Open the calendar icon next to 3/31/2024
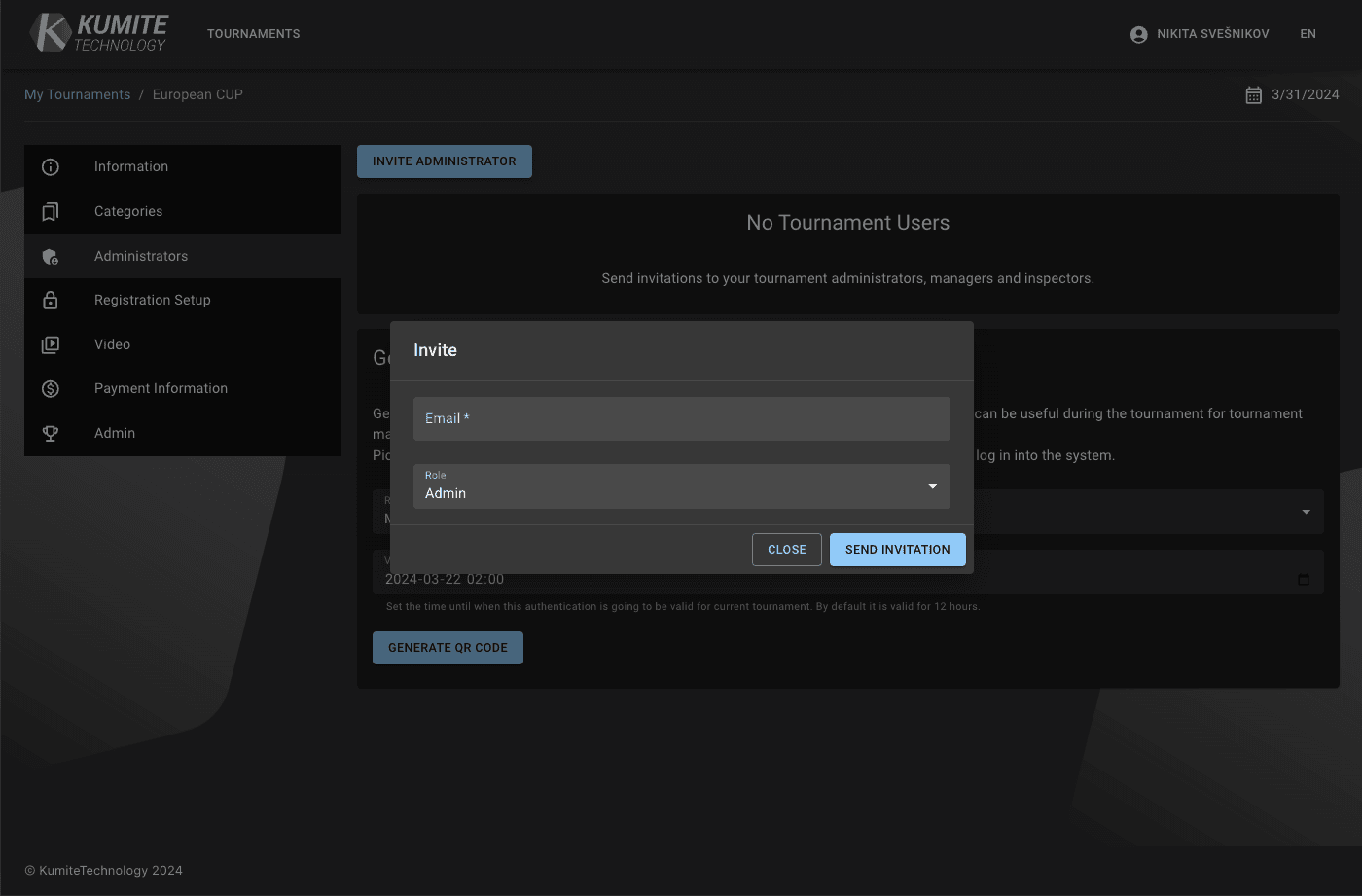This screenshot has height=896, width=1362. coord(1253,94)
